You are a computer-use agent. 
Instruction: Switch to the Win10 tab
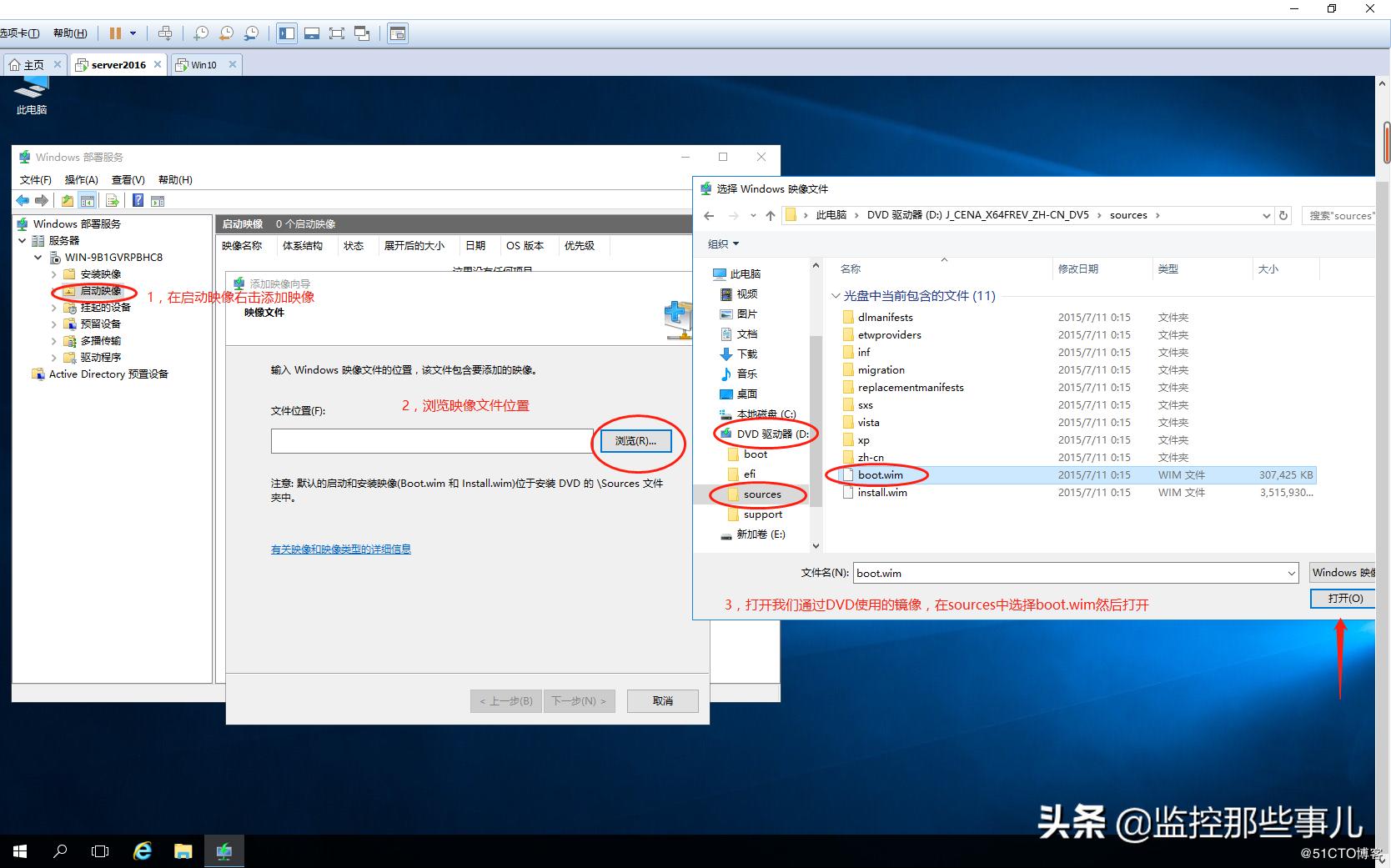click(203, 64)
